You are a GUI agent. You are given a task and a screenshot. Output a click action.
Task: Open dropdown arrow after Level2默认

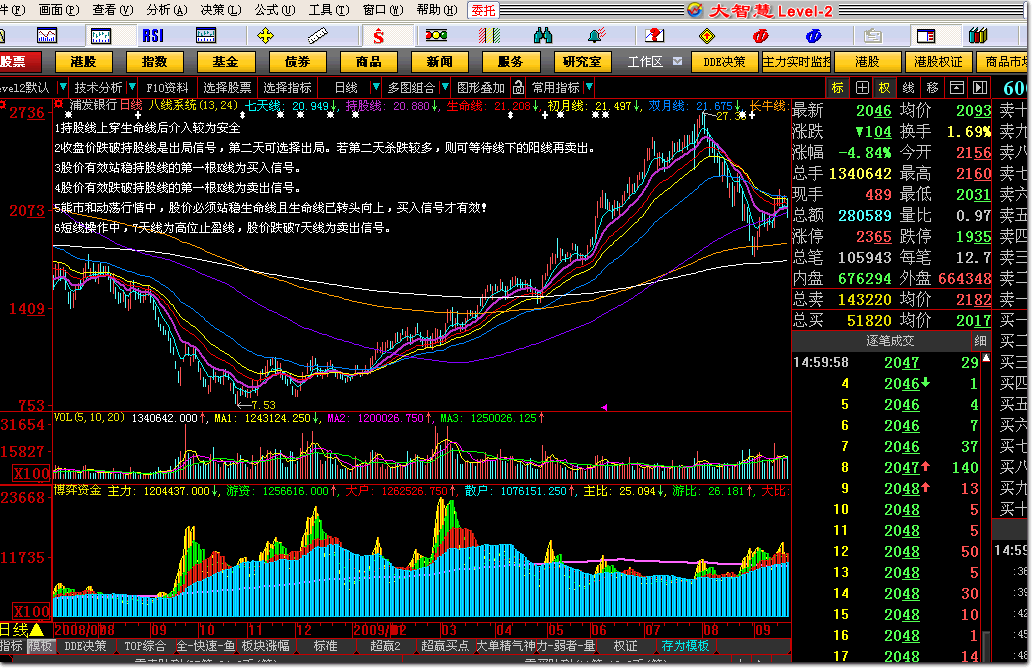(x=63, y=87)
